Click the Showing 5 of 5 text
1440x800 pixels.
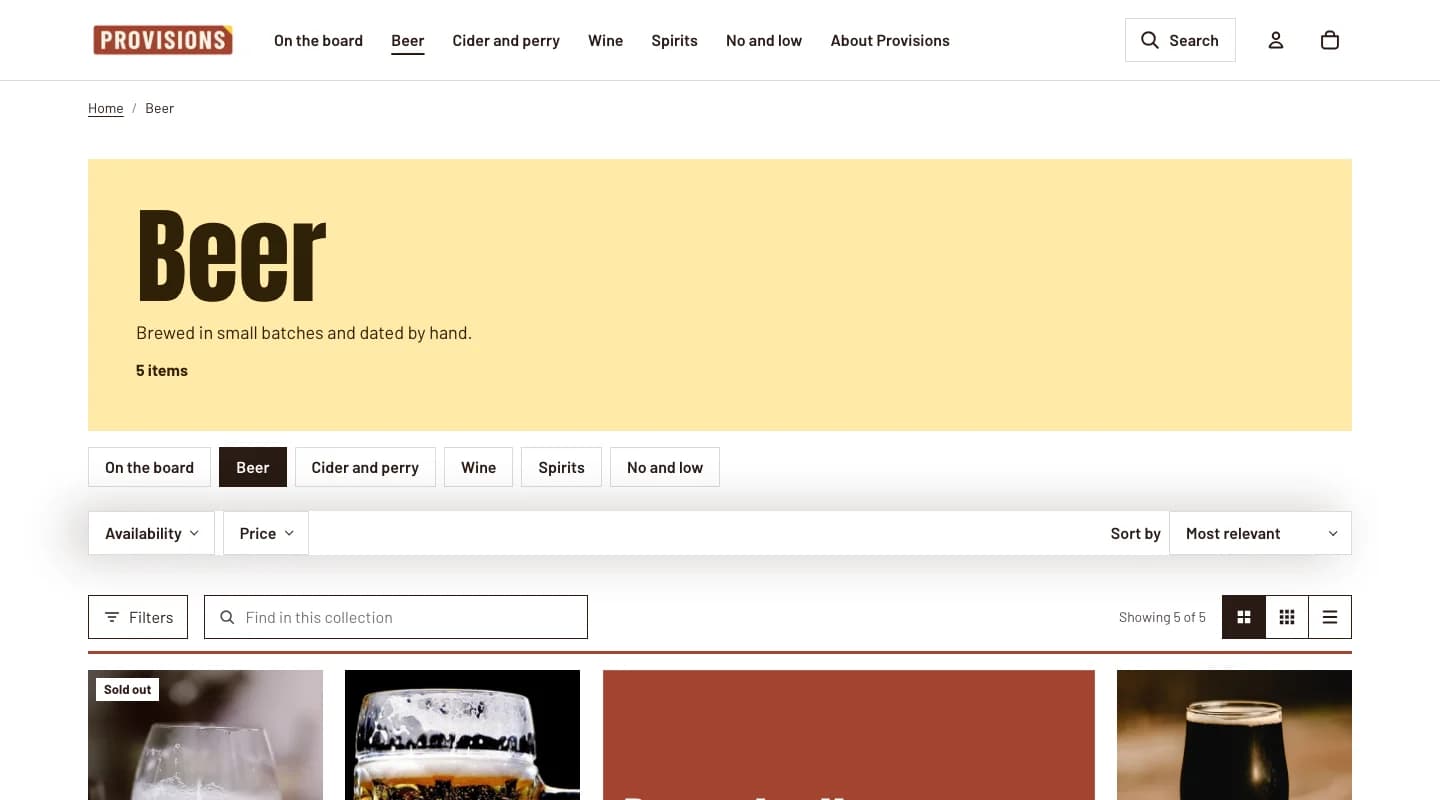point(1162,617)
